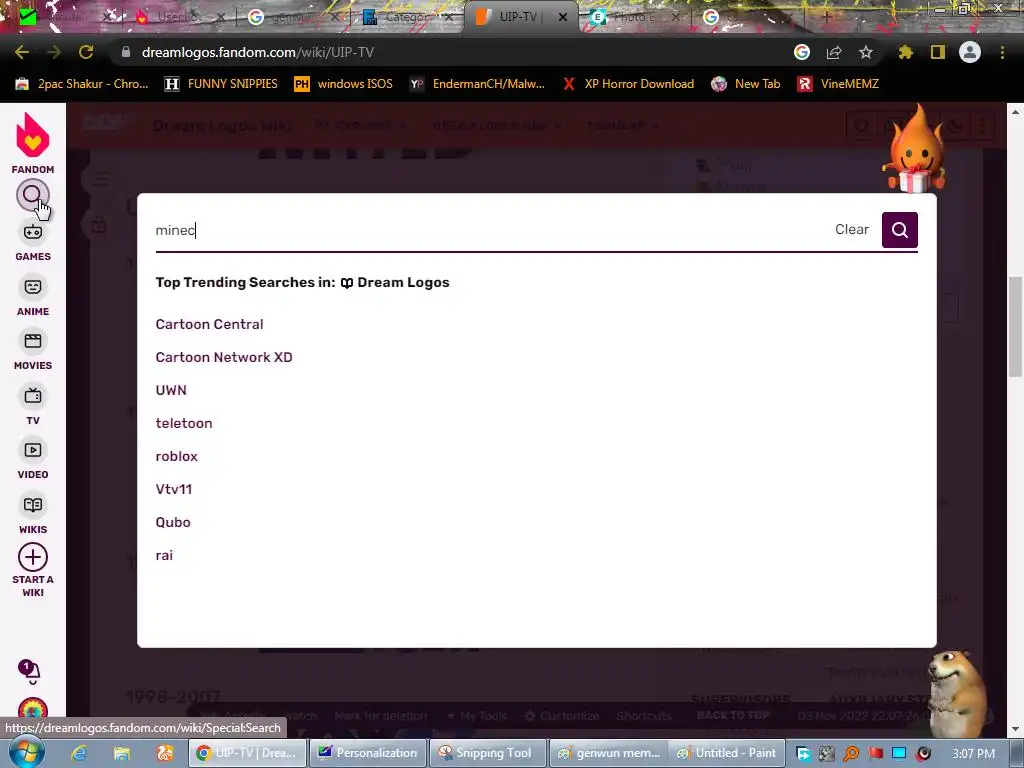The height and width of the screenshot is (768, 1024).
Task: Click the Fandom heart logo
Action: 33,135
